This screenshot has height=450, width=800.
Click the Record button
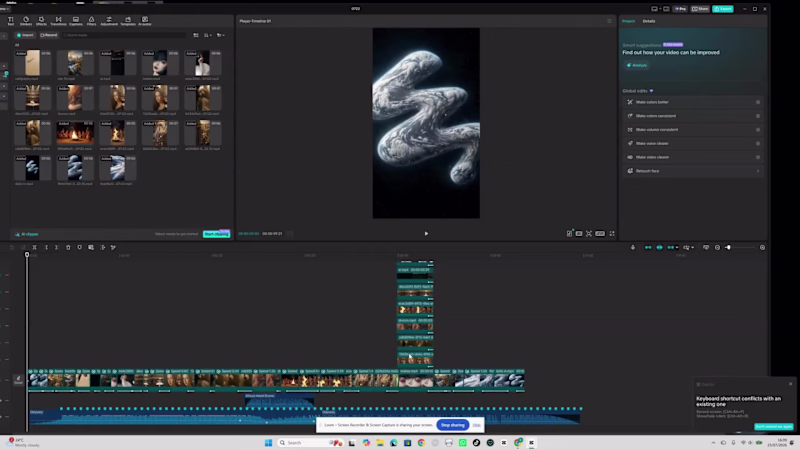49,35
